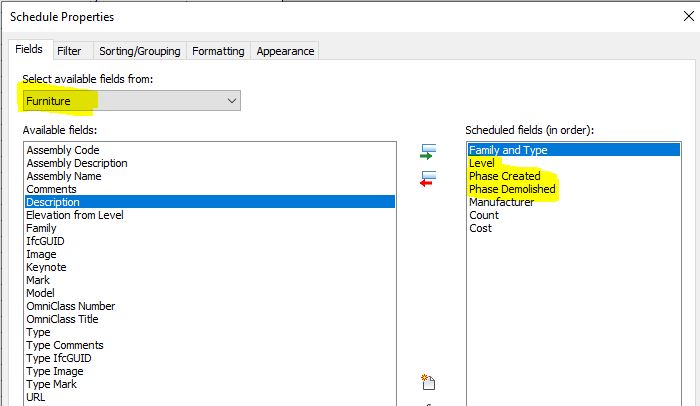This screenshot has width=700, height=406.
Task: Select Type Comments field
Action: [210, 345]
